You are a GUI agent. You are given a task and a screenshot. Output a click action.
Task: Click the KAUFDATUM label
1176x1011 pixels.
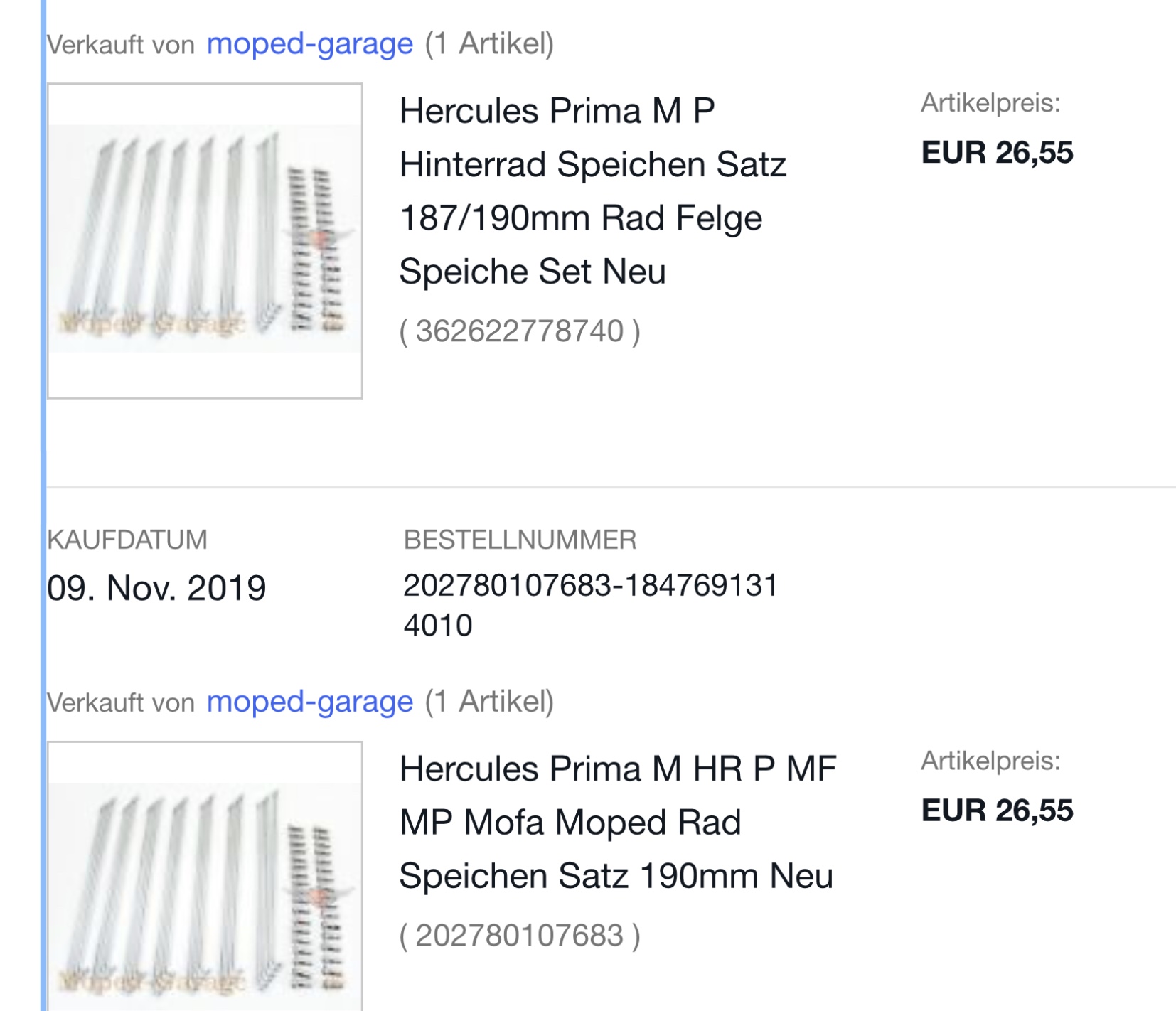(127, 540)
